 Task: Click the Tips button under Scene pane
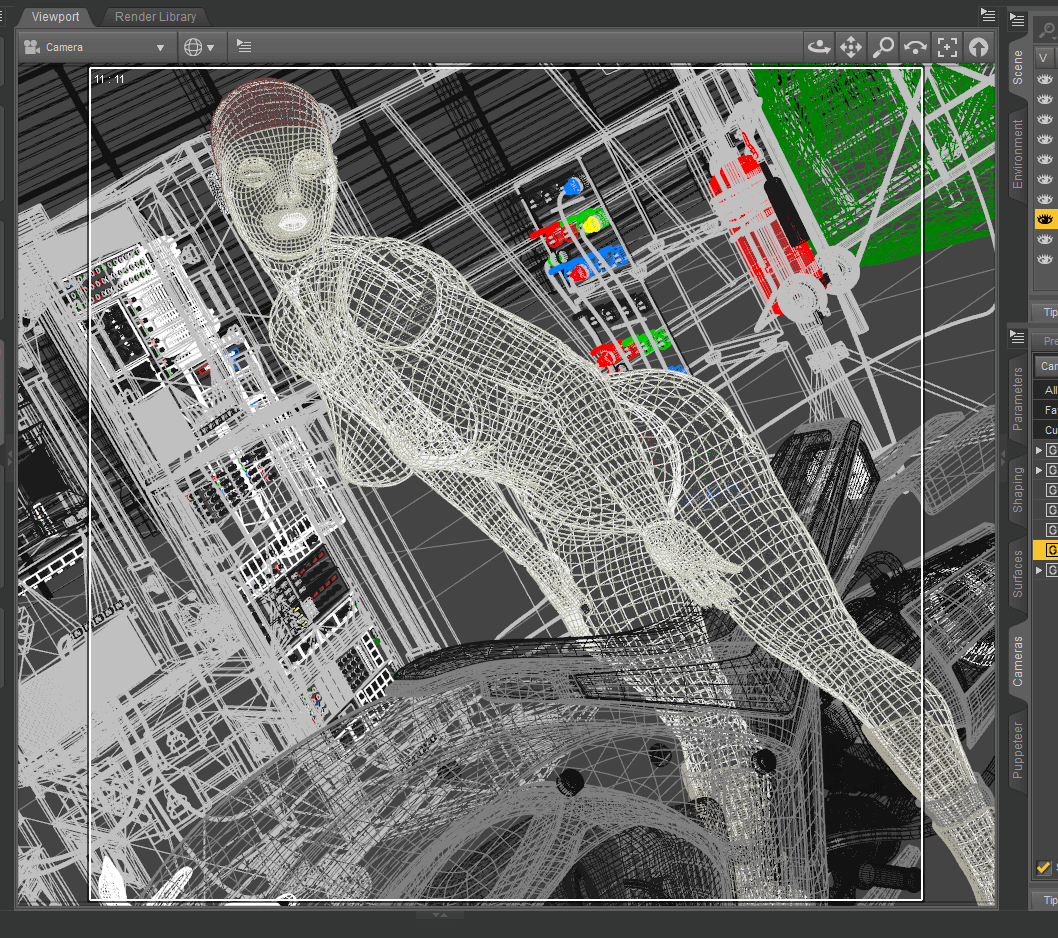click(1047, 312)
